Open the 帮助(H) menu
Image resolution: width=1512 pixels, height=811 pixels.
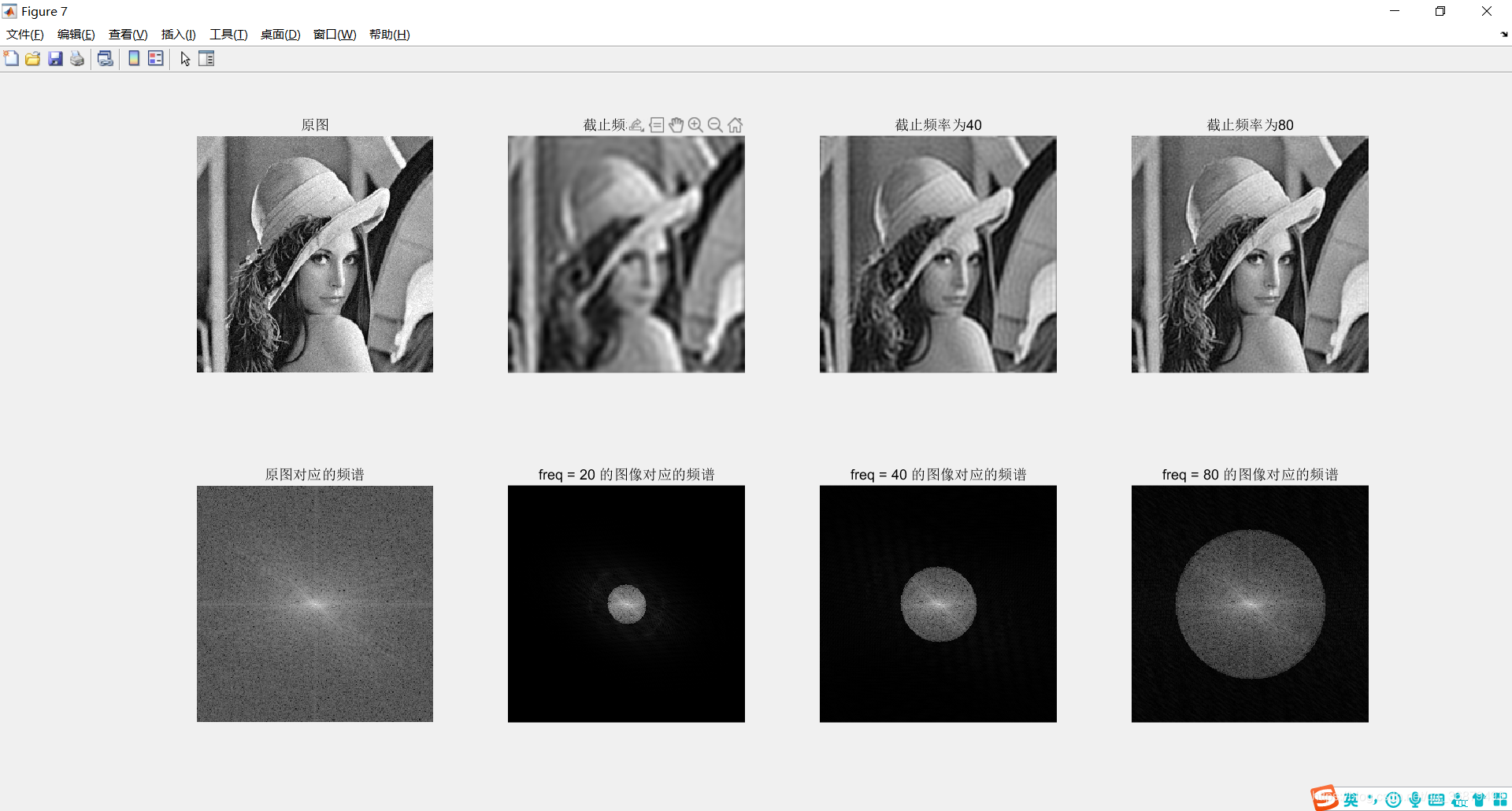(x=390, y=35)
